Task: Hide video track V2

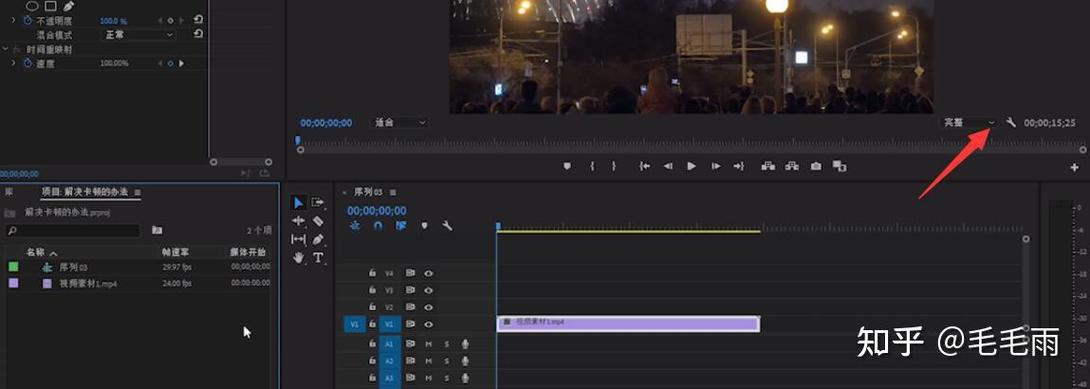Action: pyautogui.click(x=429, y=307)
